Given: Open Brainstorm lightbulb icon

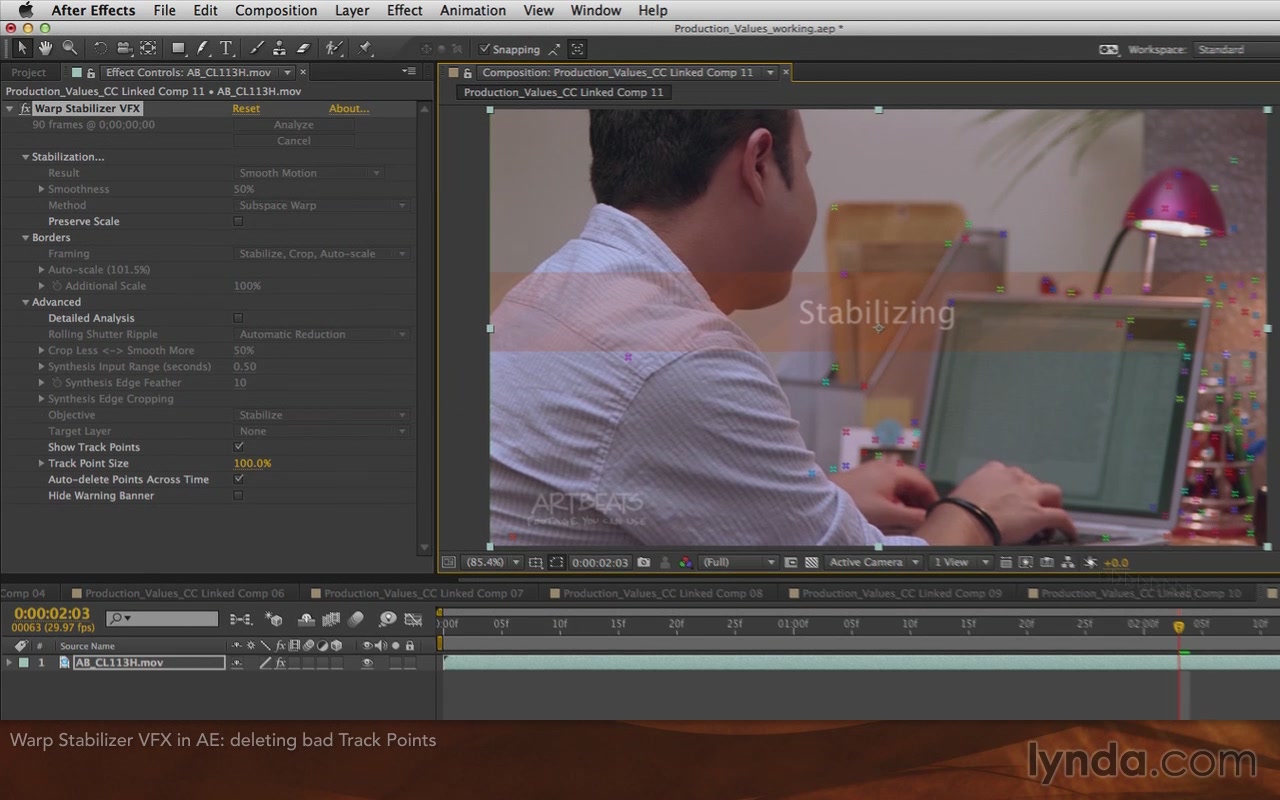Looking at the screenshot, I should [x=387, y=620].
